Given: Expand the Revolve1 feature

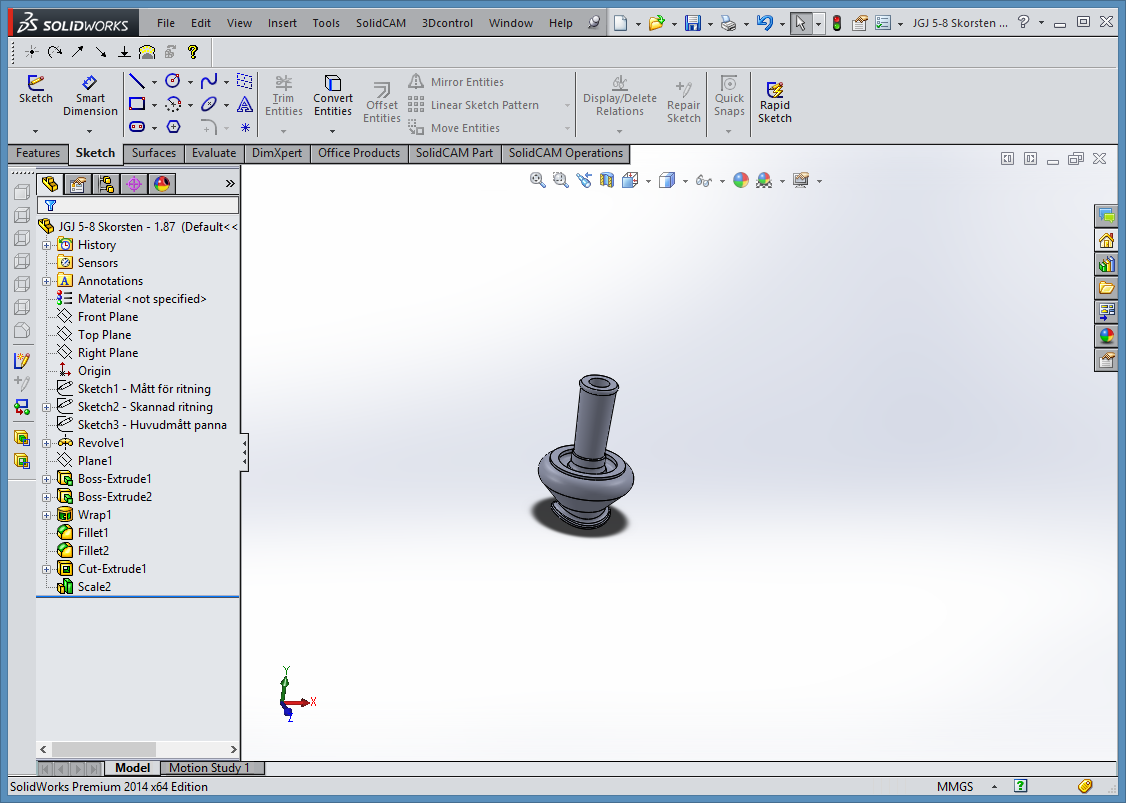Looking at the screenshot, I should pos(47,443).
